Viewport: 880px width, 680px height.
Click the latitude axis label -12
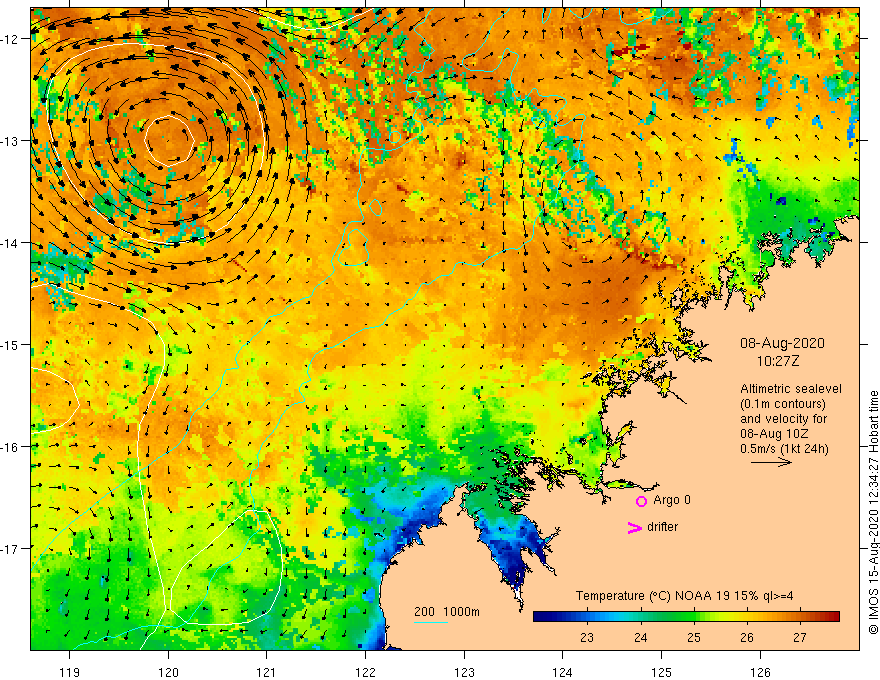10,39
